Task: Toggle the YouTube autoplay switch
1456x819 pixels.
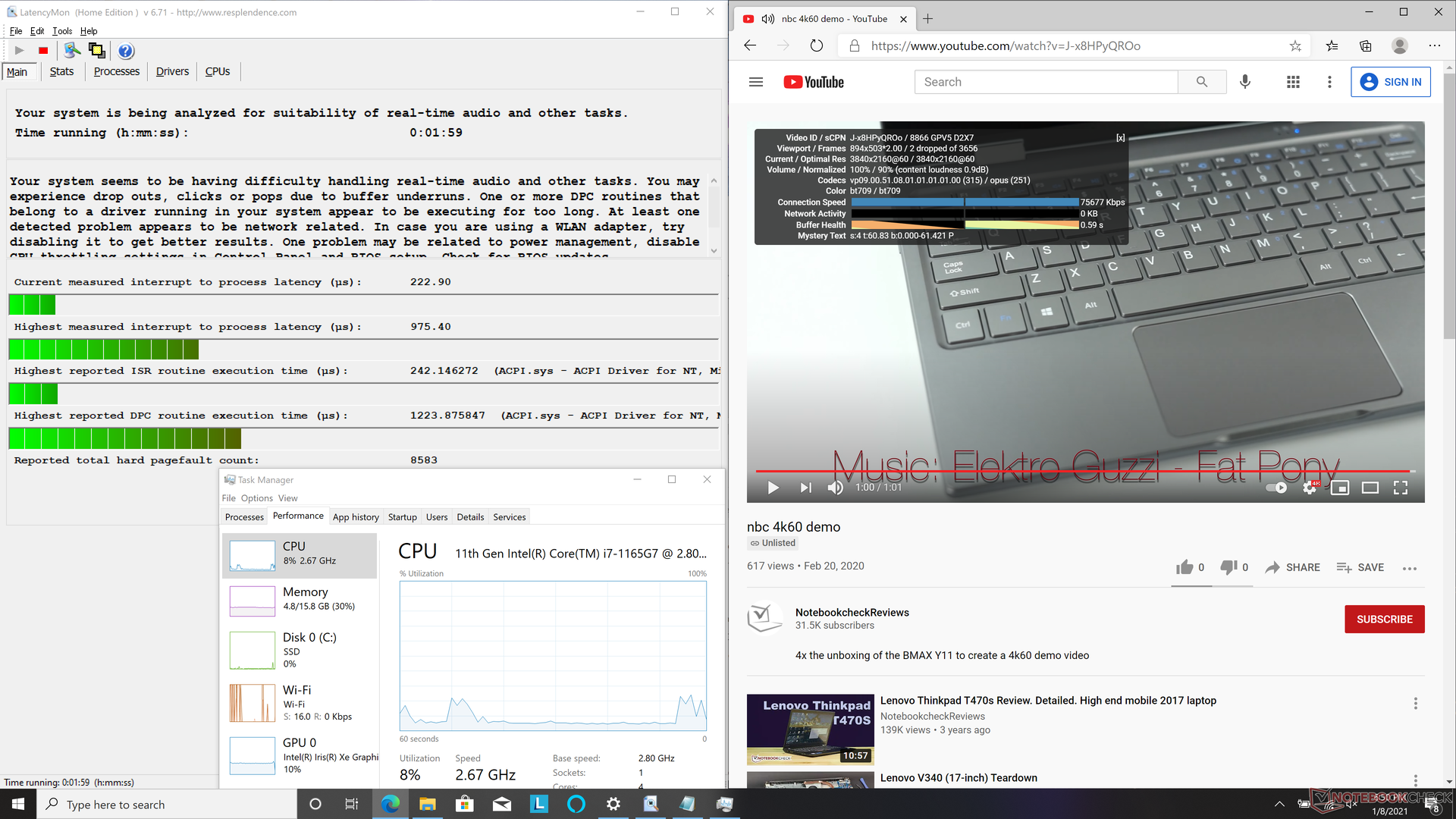Action: coord(1276,488)
